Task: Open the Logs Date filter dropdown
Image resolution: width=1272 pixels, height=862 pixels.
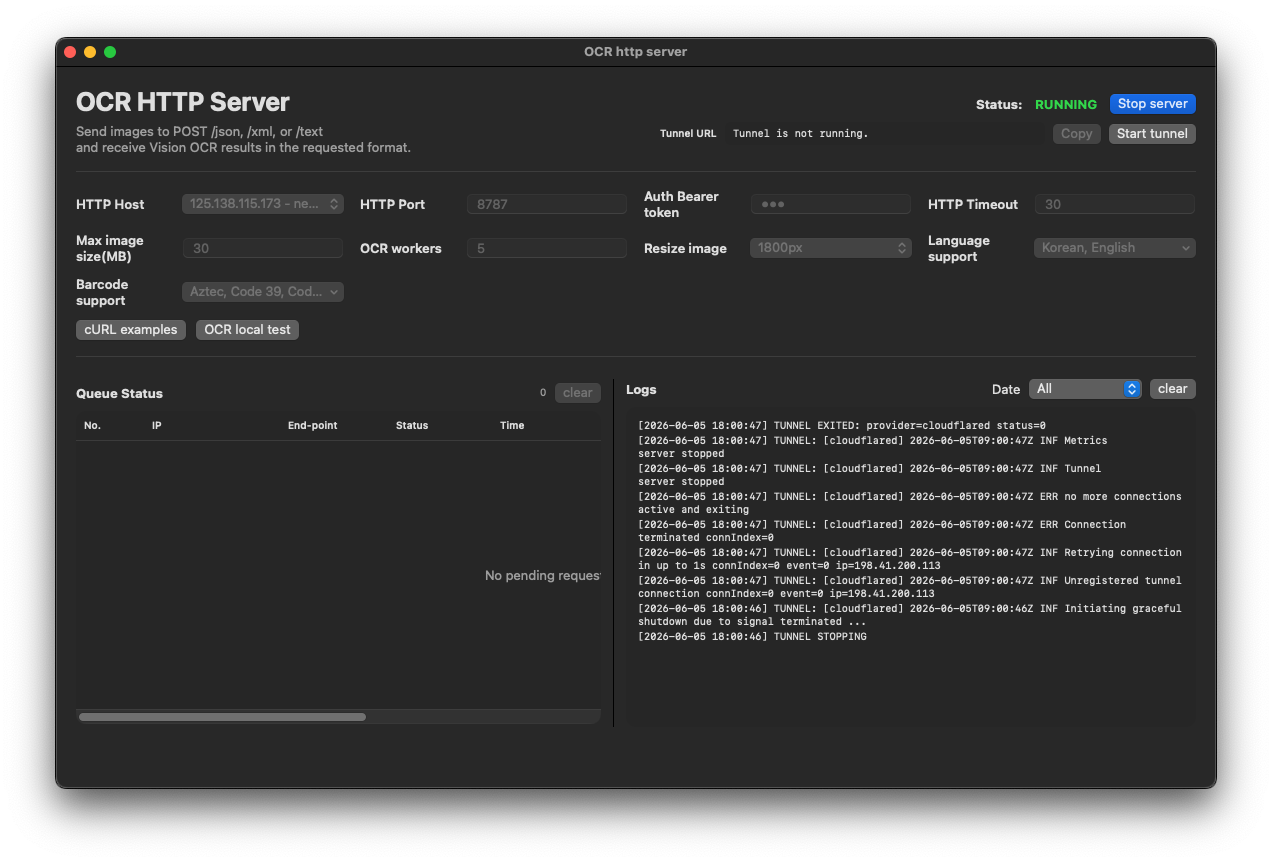Action: 1085,388
